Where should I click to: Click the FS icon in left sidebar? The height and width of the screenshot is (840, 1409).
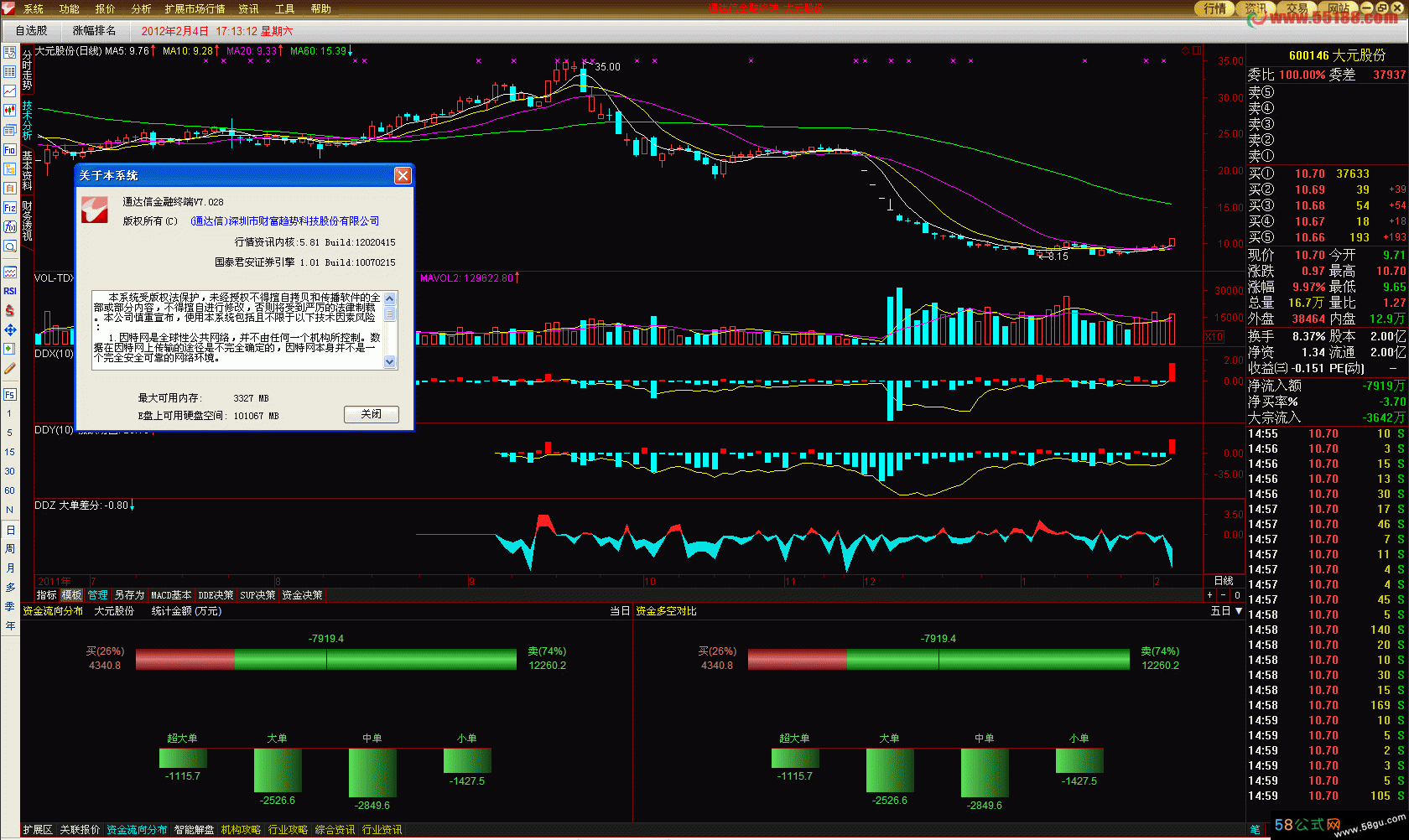coord(10,394)
